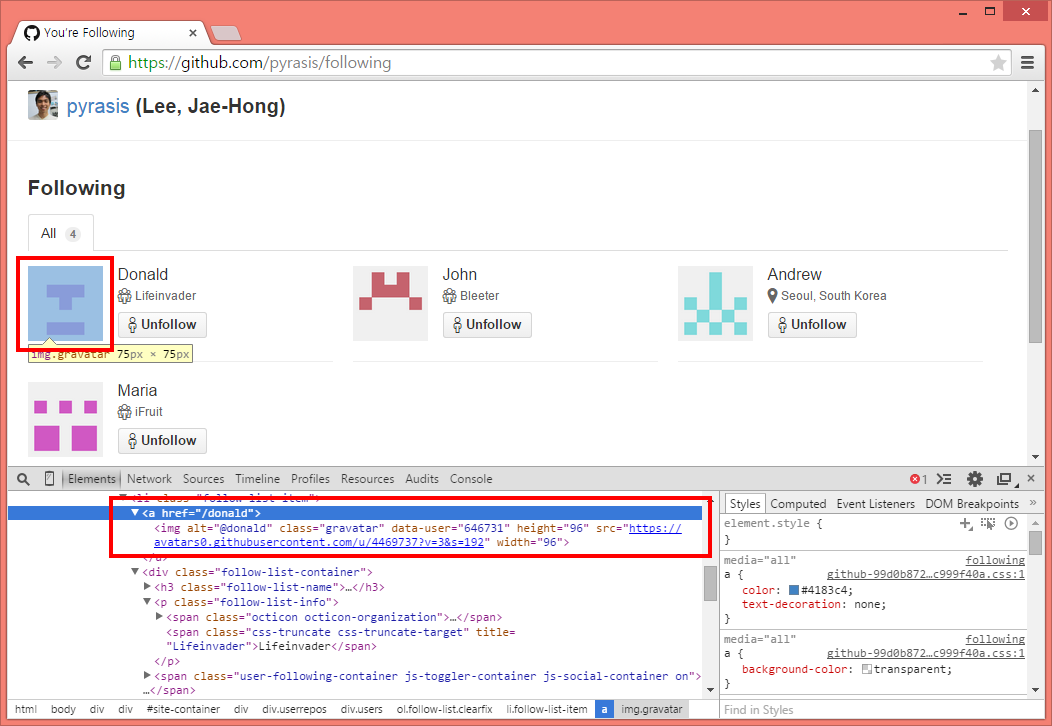The height and width of the screenshot is (726, 1052).
Task: Change DevTools dock side icon
Action: click(x=1005, y=479)
